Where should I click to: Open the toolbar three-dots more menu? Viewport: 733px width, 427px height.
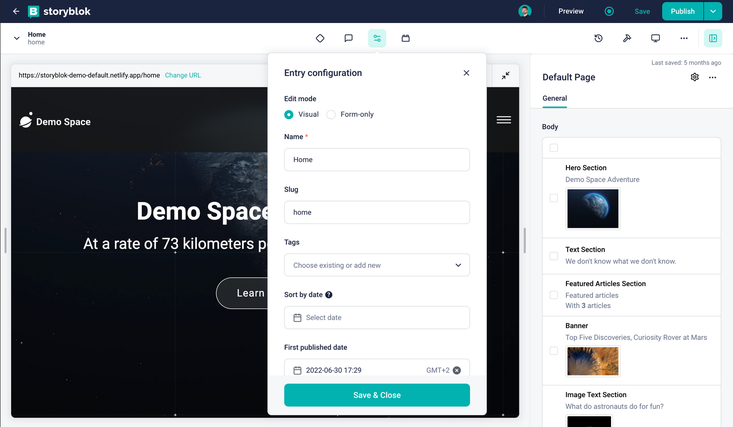(684, 38)
